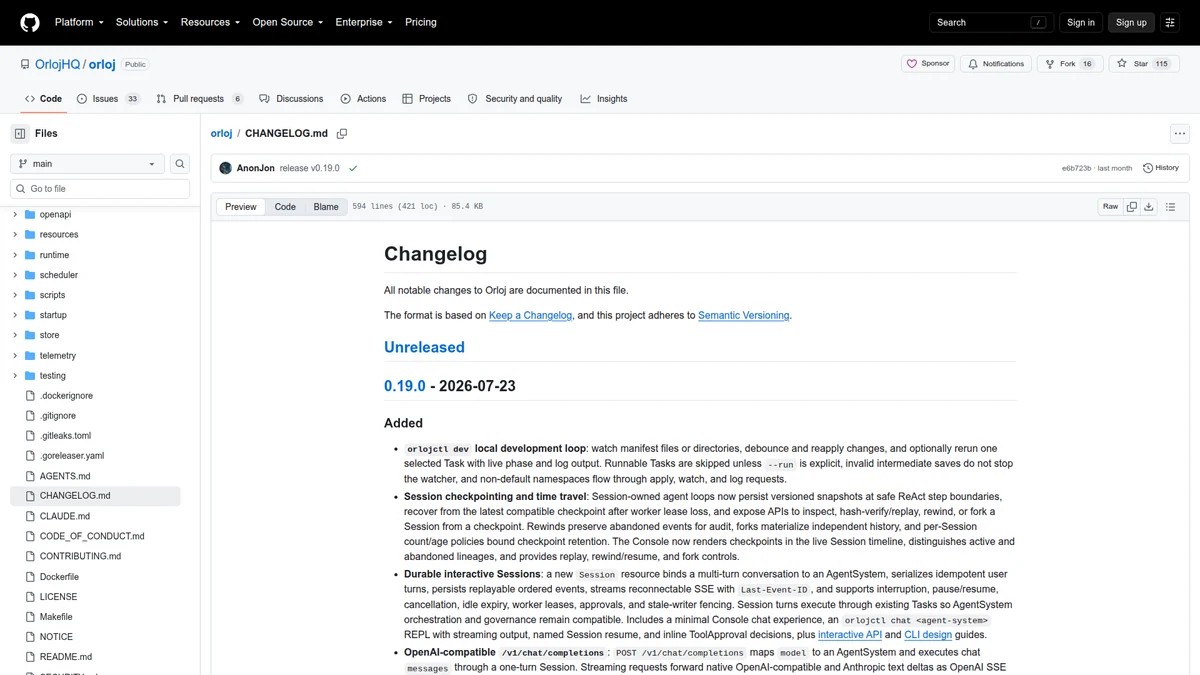Switch to the Code repository tab

click(43, 99)
